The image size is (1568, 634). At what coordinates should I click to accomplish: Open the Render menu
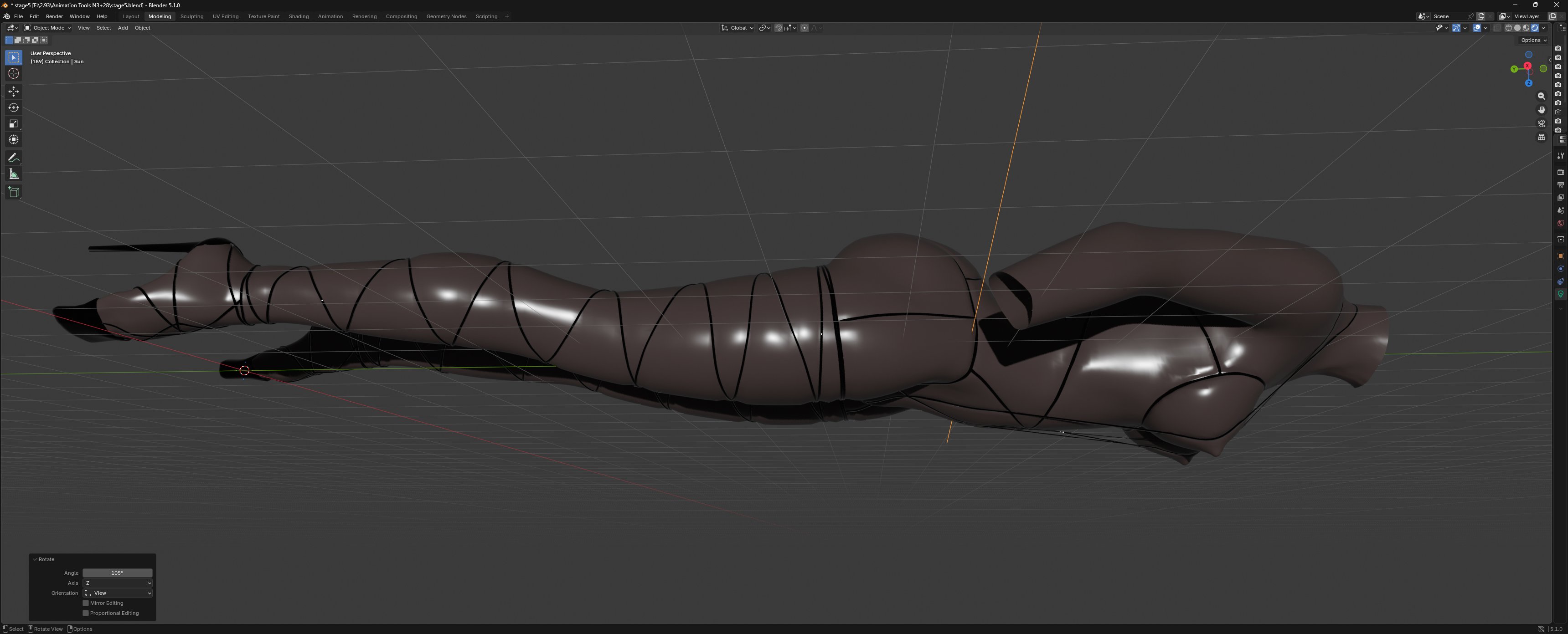54,16
